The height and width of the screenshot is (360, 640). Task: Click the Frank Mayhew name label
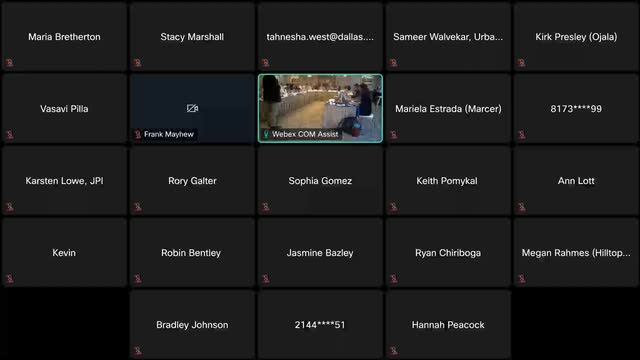[169, 134]
